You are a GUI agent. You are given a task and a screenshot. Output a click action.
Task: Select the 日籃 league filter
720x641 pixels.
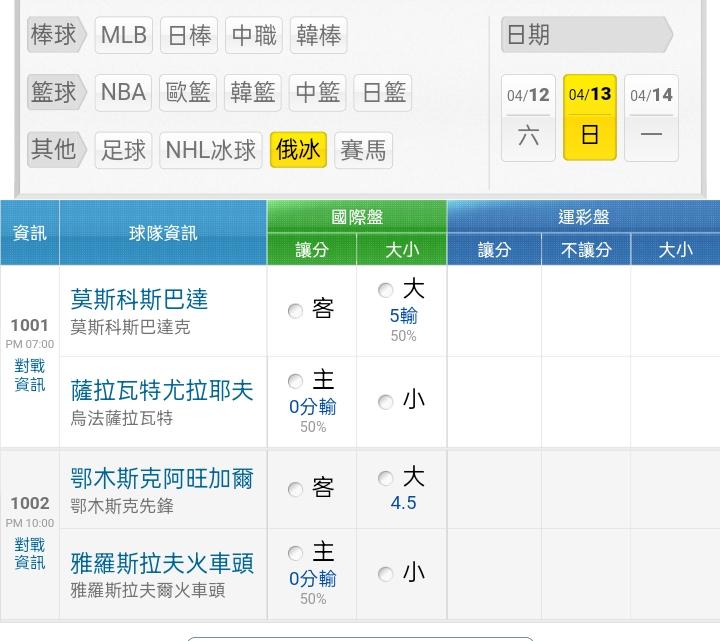click(383, 93)
